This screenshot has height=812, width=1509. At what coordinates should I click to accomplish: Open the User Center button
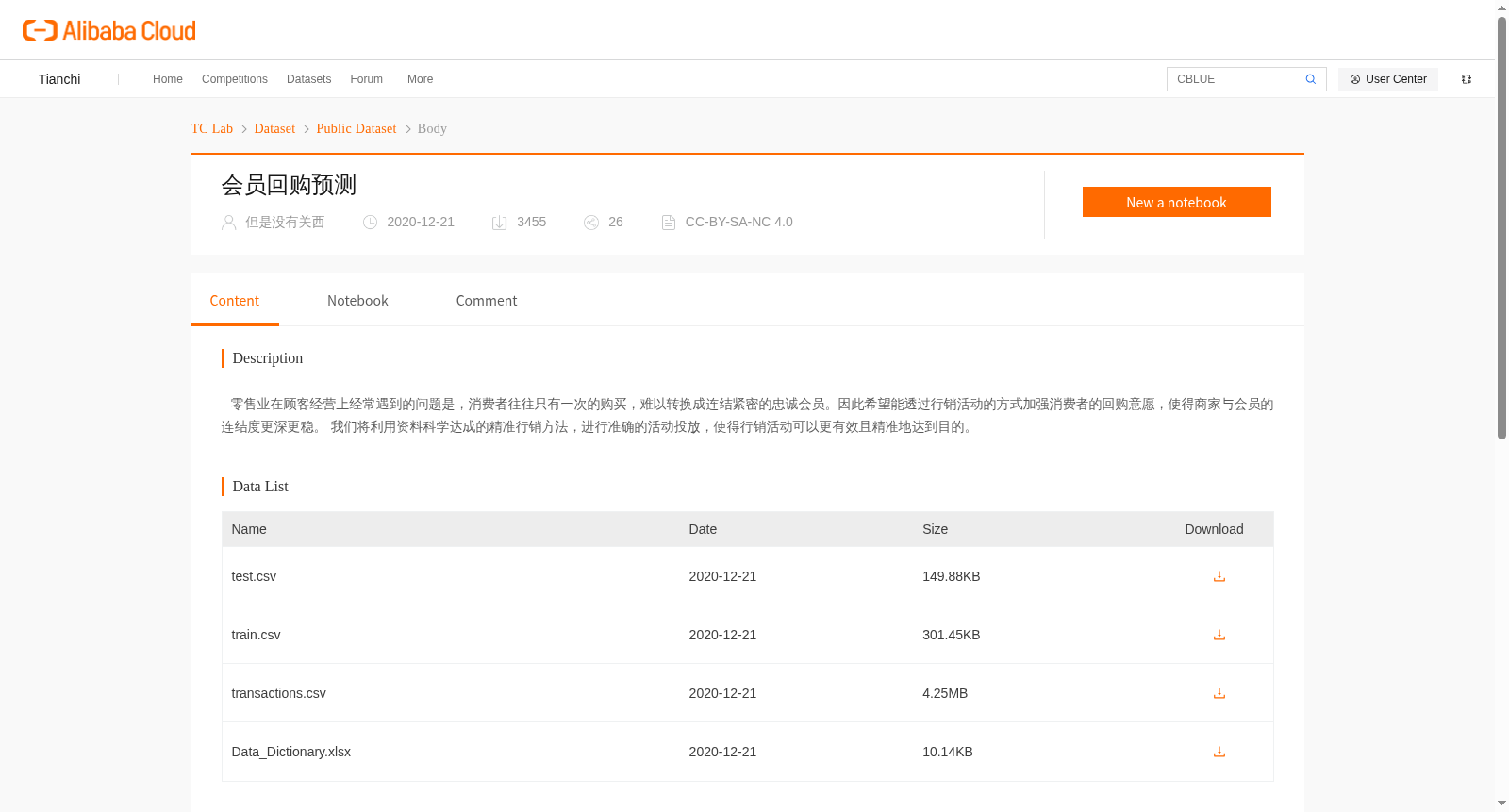pyautogui.click(x=1388, y=79)
